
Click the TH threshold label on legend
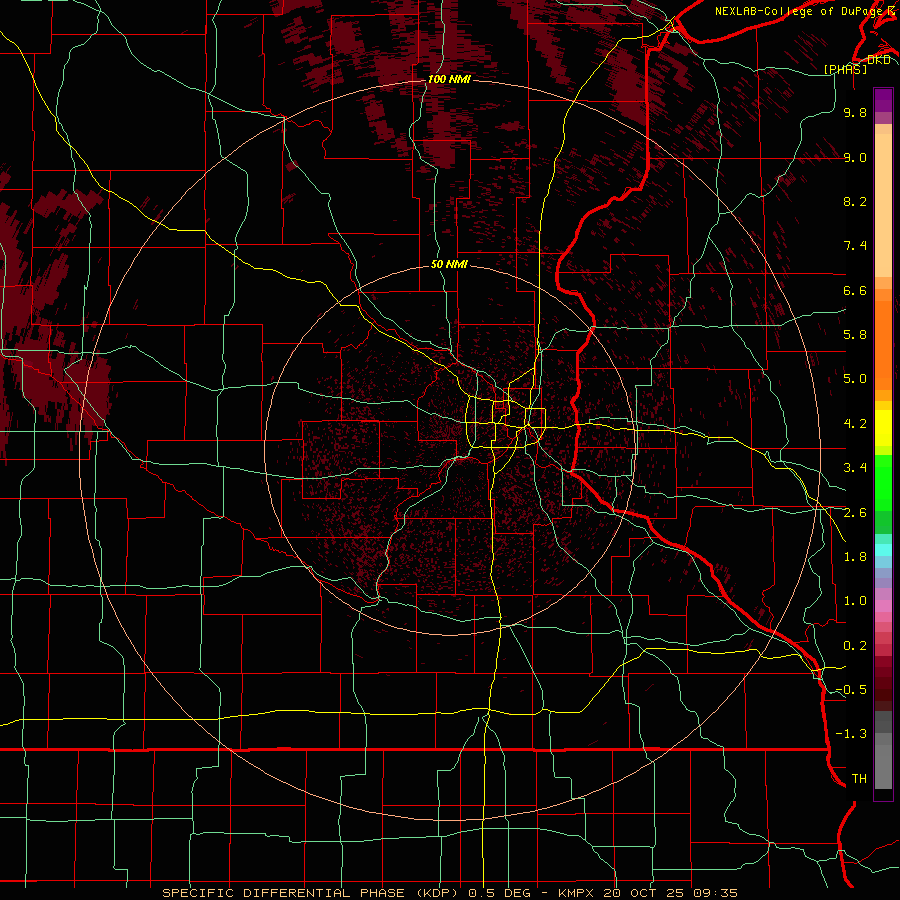tap(859, 779)
